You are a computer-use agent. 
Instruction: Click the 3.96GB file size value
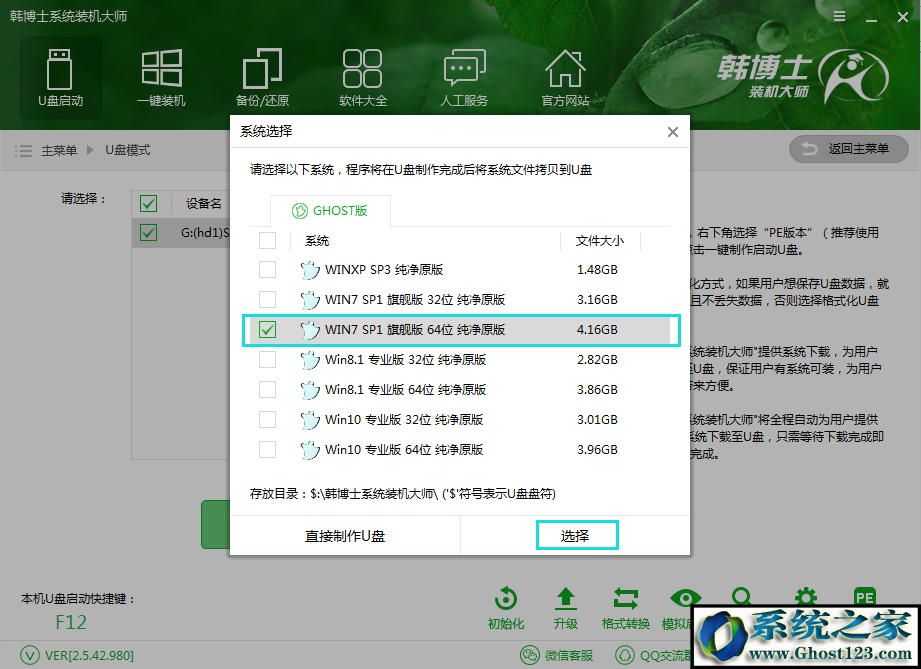tap(597, 449)
